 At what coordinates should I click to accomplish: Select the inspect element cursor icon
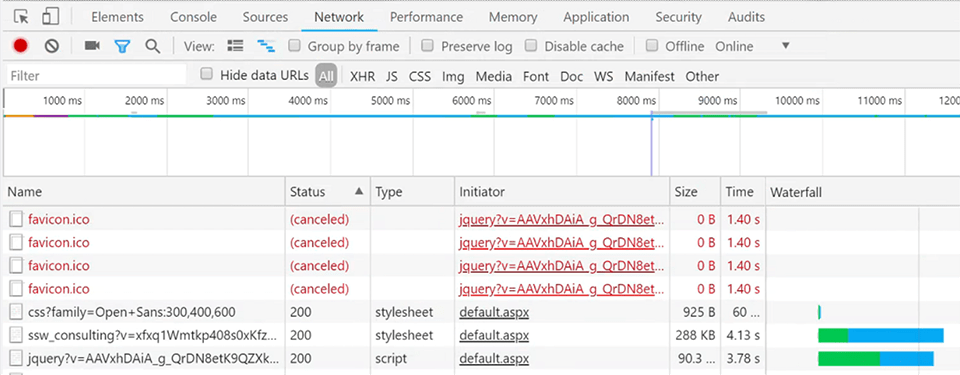[x=21, y=17]
